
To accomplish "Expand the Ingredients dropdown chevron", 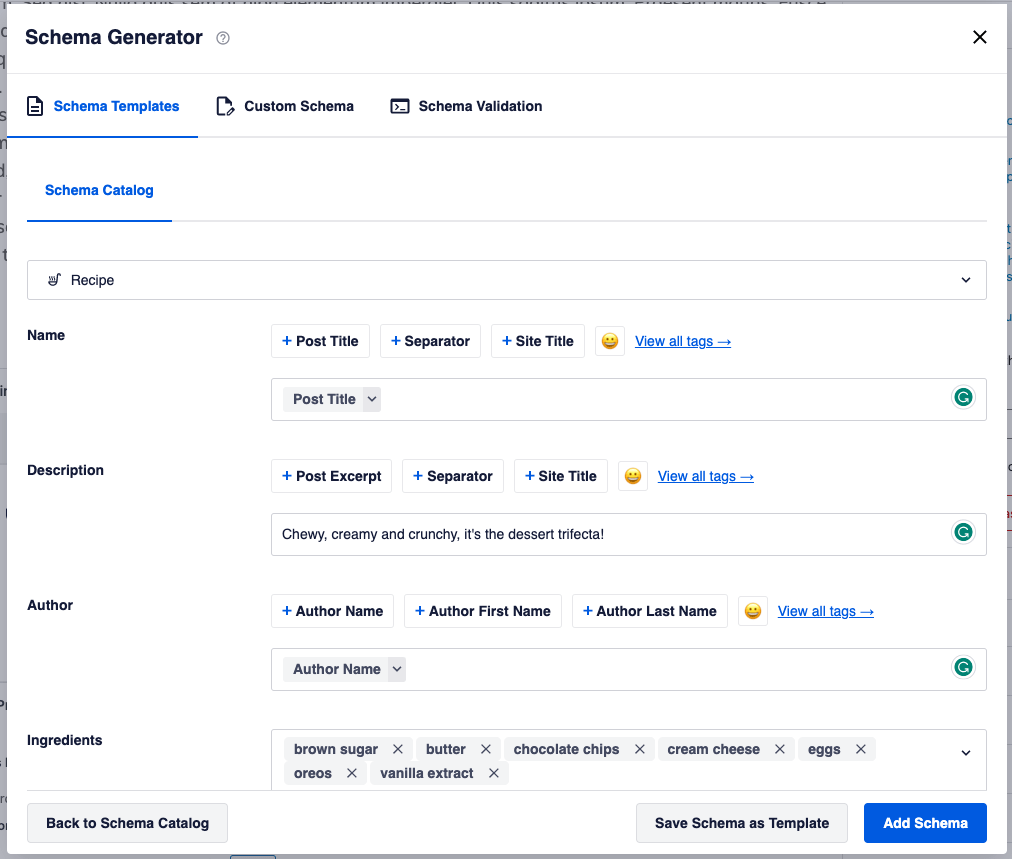I will [x=966, y=753].
